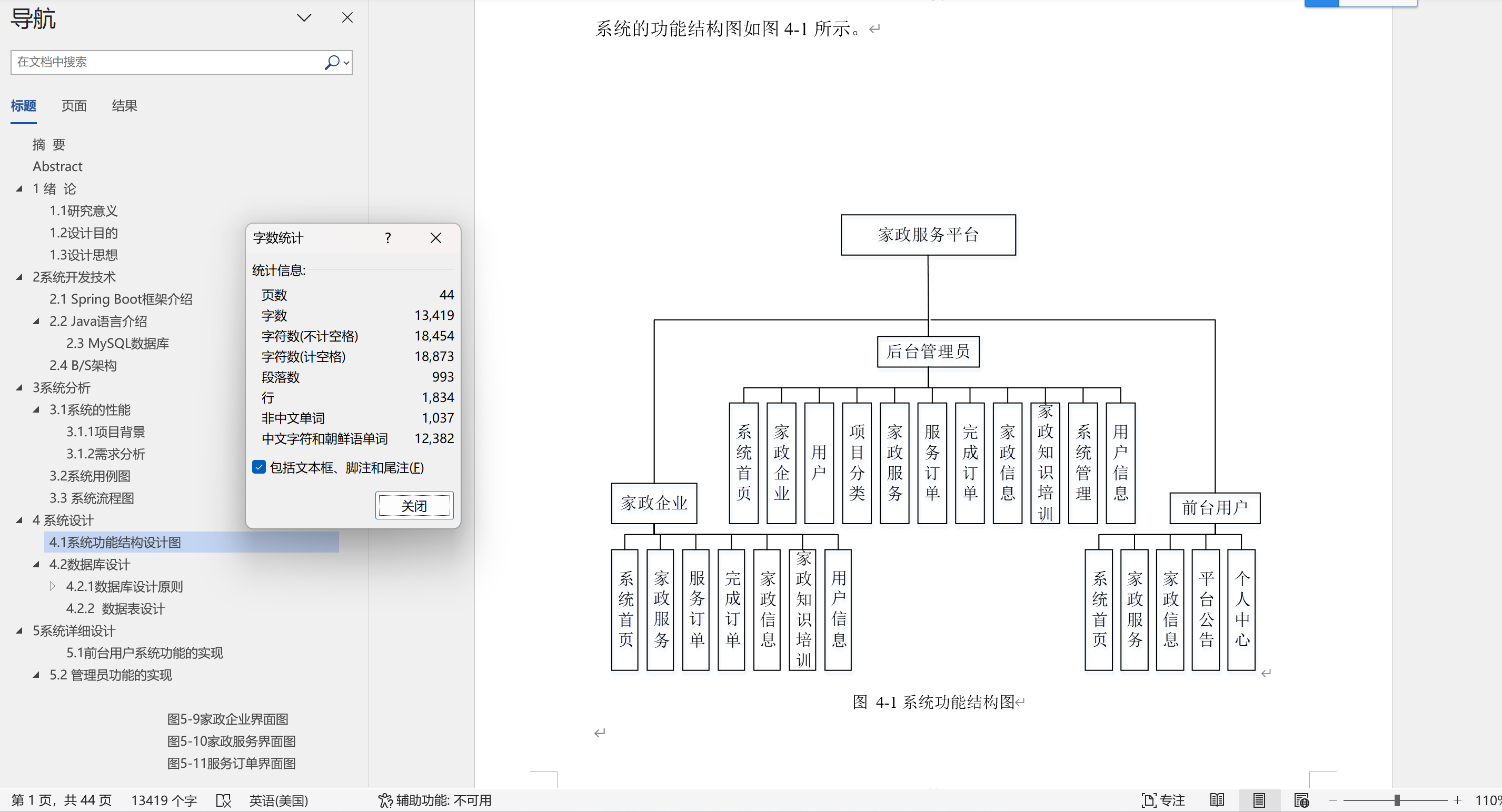
Task: Close the navigation pane
Action: [x=347, y=17]
